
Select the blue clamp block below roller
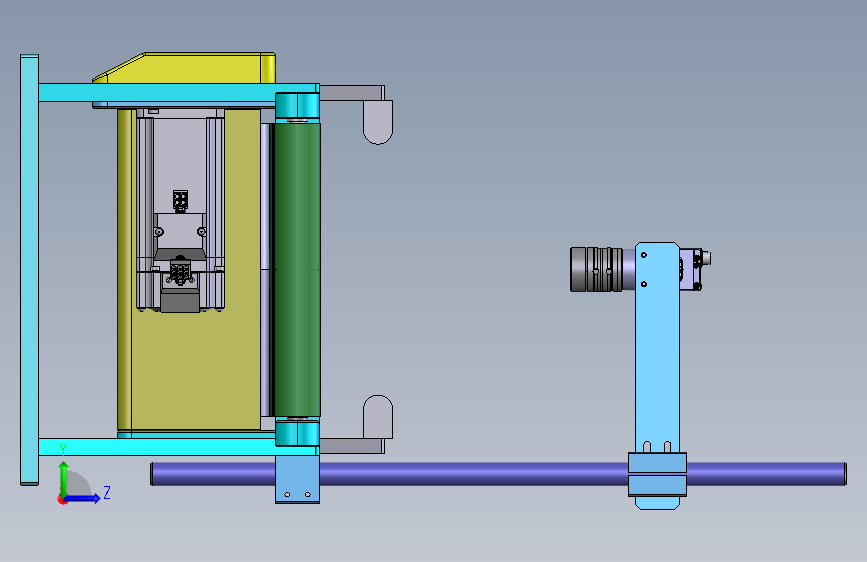[x=297, y=479]
